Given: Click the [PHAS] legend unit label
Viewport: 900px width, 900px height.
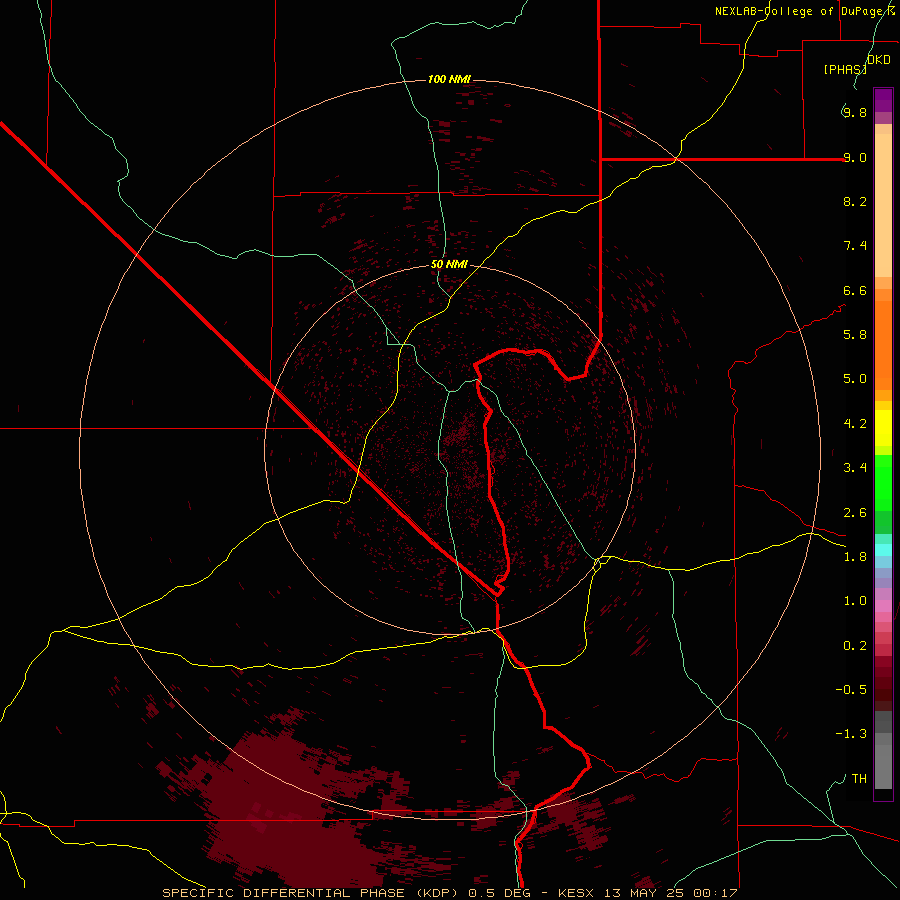Looking at the screenshot, I should pyautogui.click(x=845, y=69).
